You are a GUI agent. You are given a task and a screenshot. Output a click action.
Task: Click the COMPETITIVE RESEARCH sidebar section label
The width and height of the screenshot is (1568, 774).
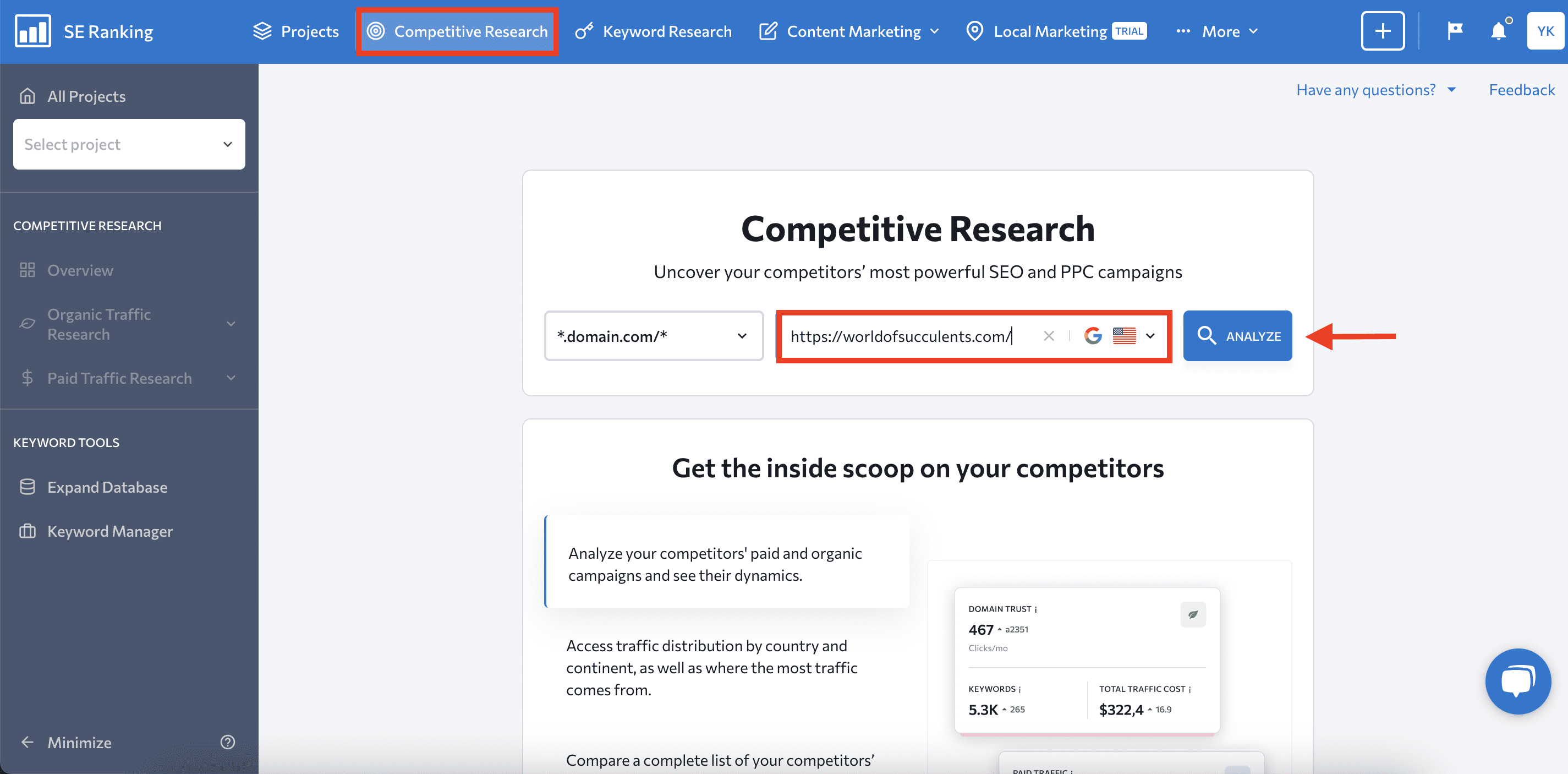tap(87, 226)
